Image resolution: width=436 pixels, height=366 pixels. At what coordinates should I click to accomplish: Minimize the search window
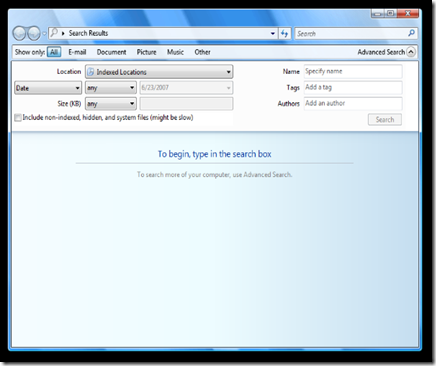click(x=377, y=13)
